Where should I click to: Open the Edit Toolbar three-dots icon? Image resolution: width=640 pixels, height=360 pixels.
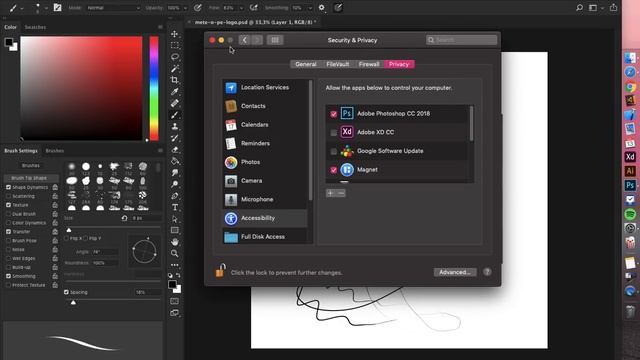click(x=175, y=265)
